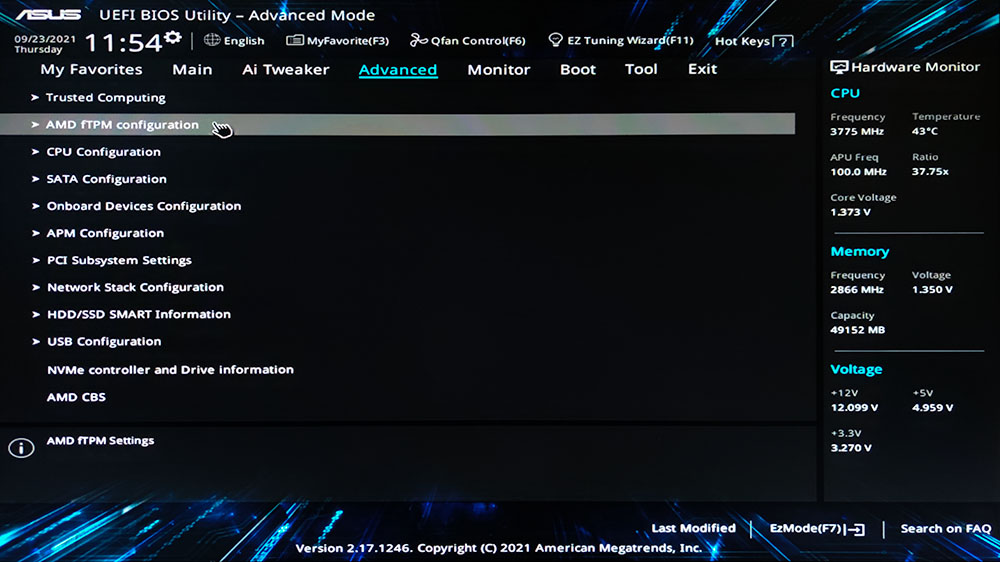Viewport: 1000px width, 562px height.
Task: Open MyFavorite(F3) from the top bar
Action: (x=337, y=41)
